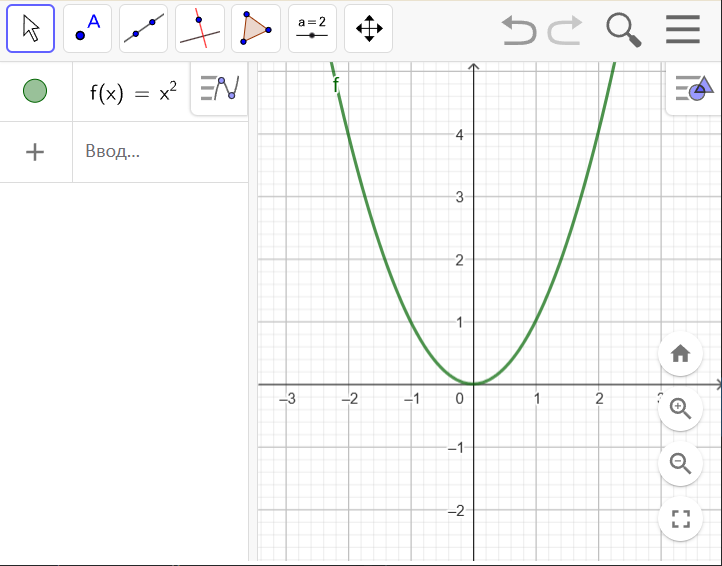
Task: Undo the last action
Action: [518, 30]
